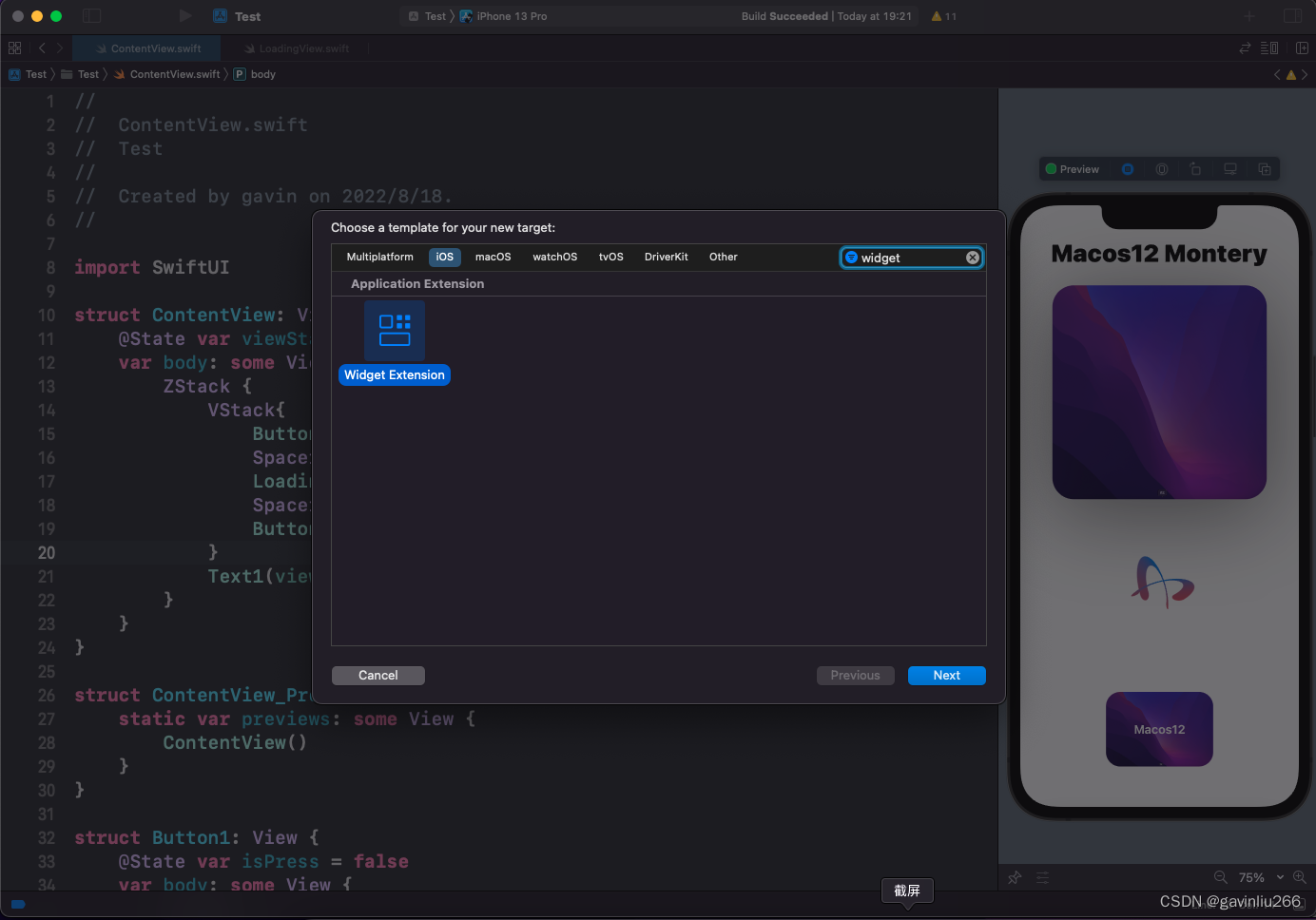The width and height of the screenshot is (1316, 920).
Task: Switch to the macOS tab
Action: click(493, 257)
